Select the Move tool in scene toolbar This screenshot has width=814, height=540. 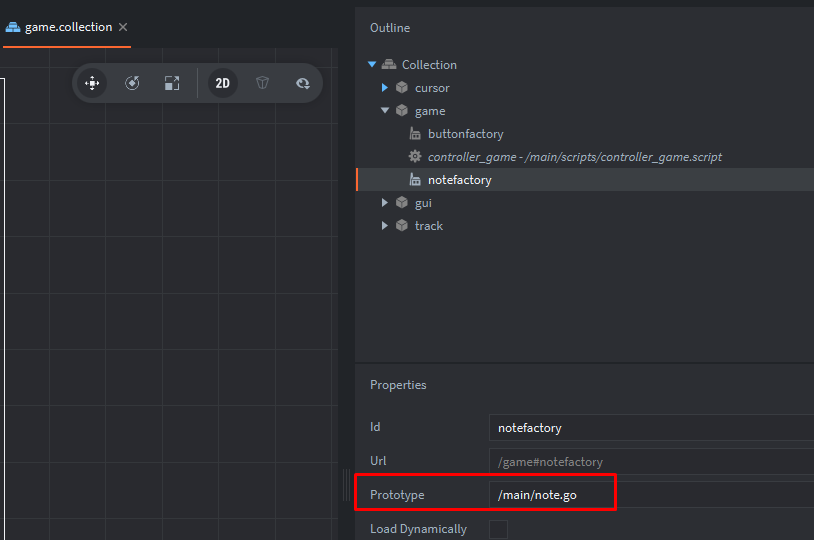tap(92, 83)
